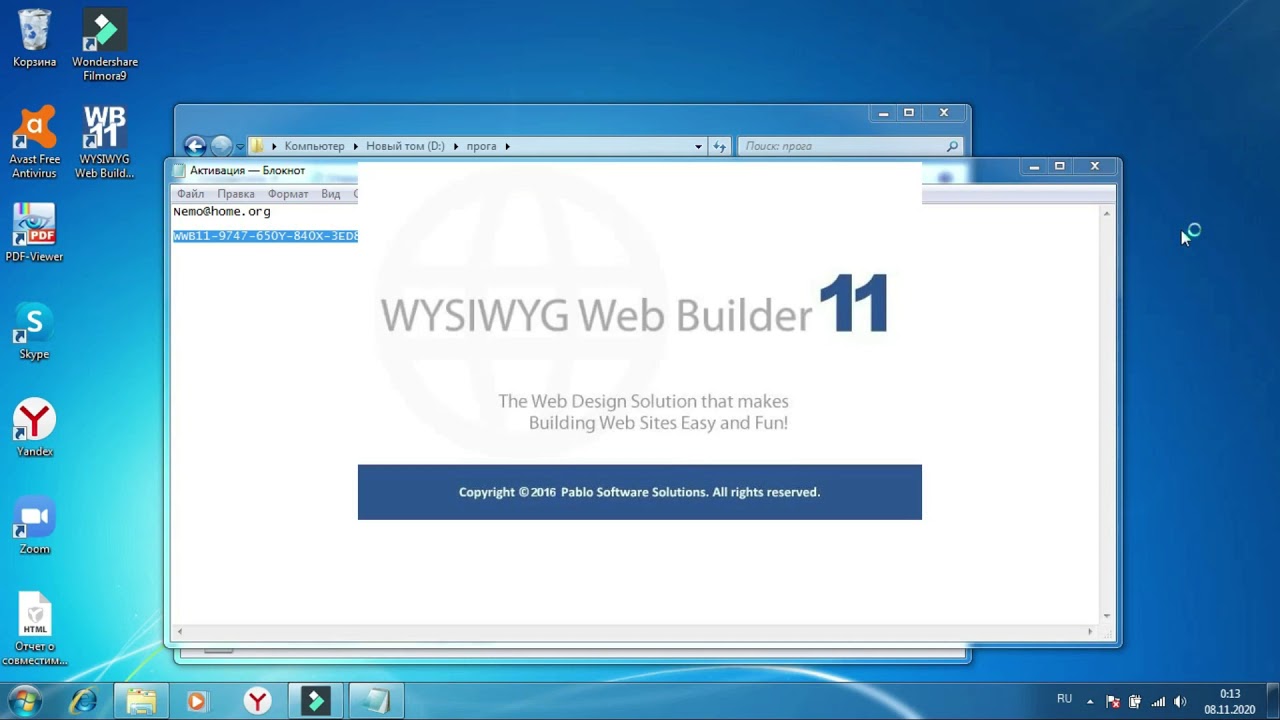This screenshot has width=1280, height=720.
Task: Click Notepad's vertical scroll up arrow
Action: click(1106, 213)
